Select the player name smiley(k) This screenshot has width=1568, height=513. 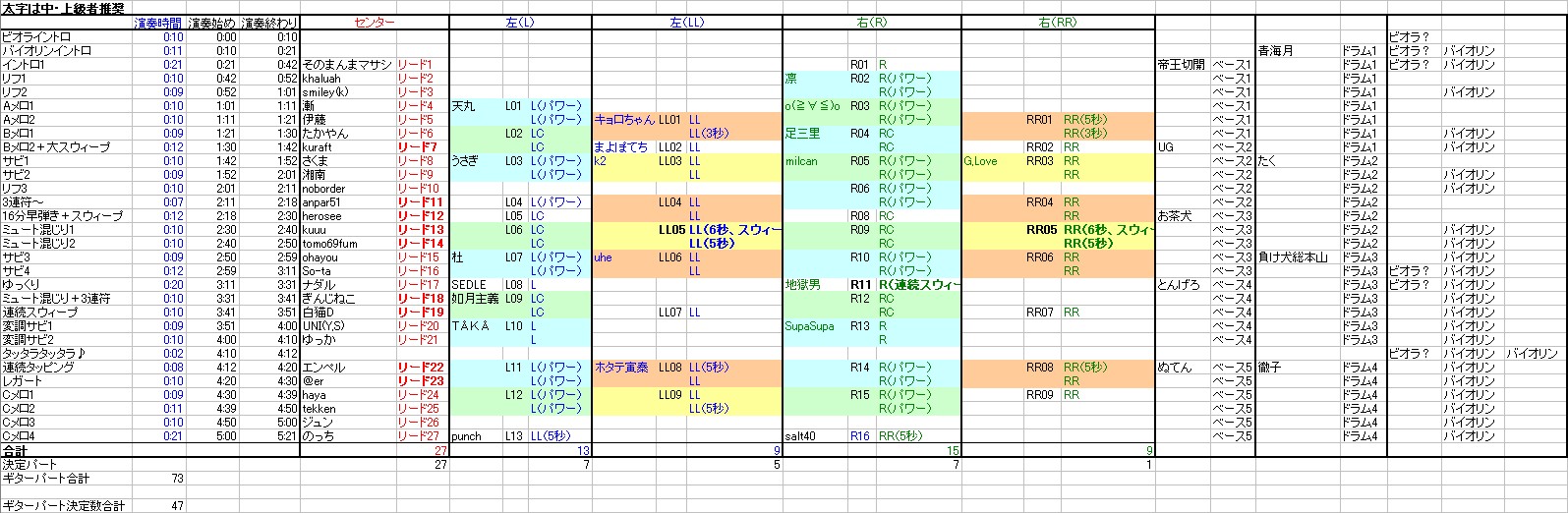[347, 91]
